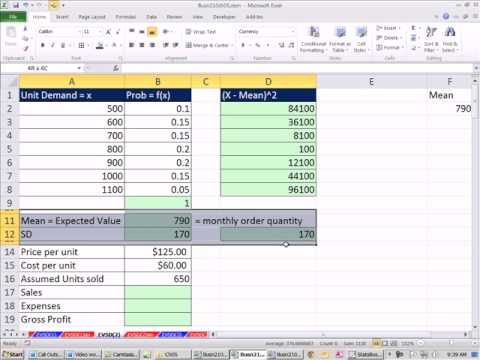Screen dimensions: 480x360
Task: Select row 12 header
Action: 9,234
